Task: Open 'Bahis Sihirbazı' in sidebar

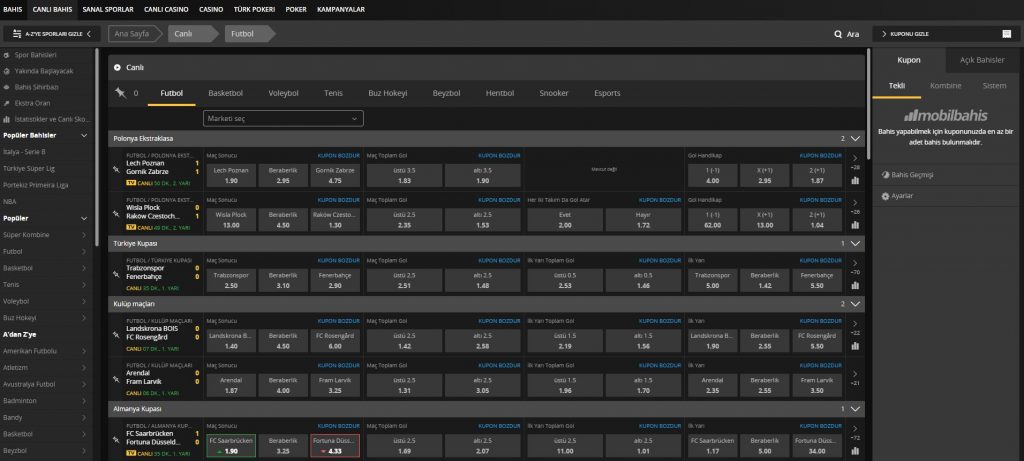Action: tap(37, 87)
